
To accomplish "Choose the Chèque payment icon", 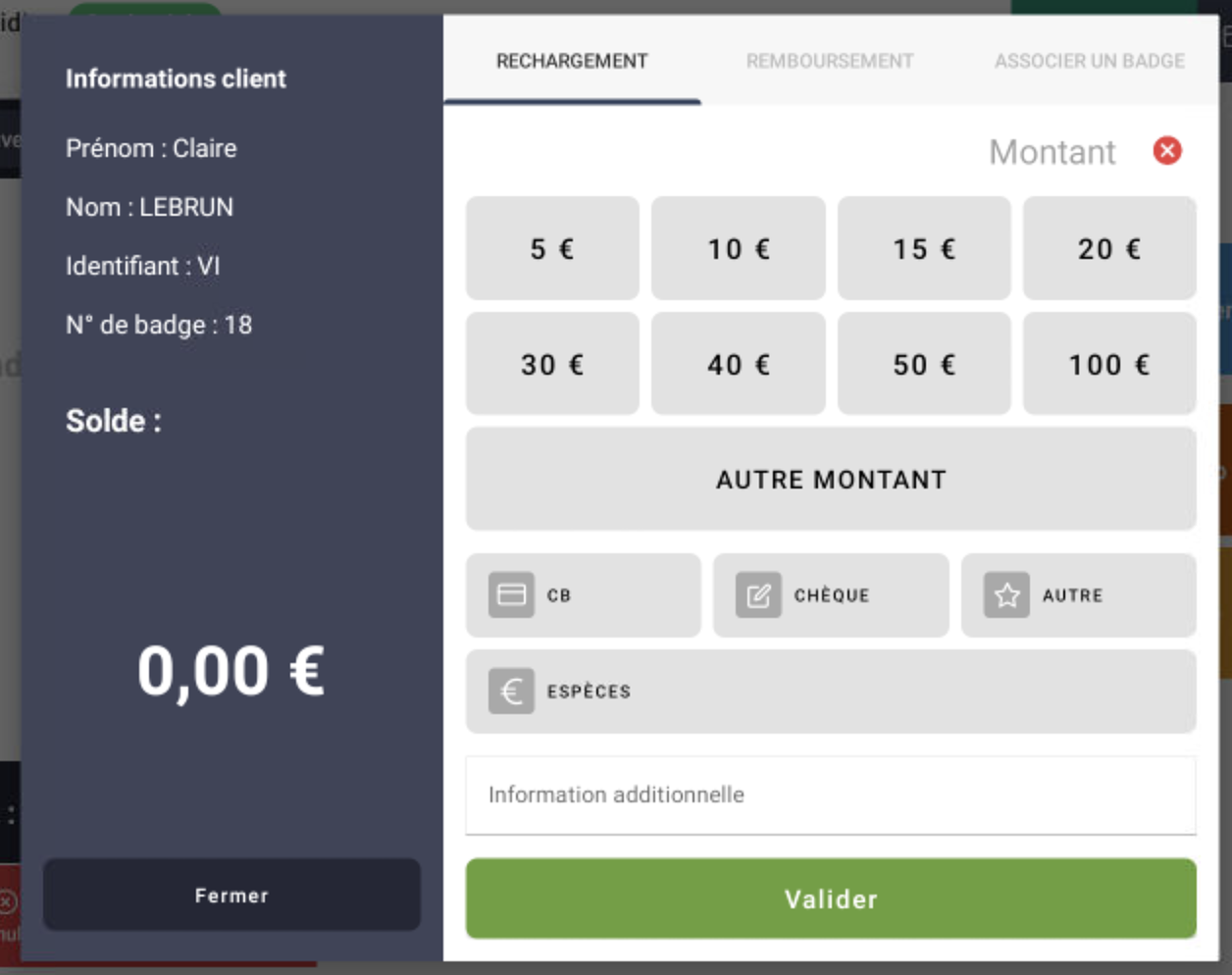I will tap(758, 595).
